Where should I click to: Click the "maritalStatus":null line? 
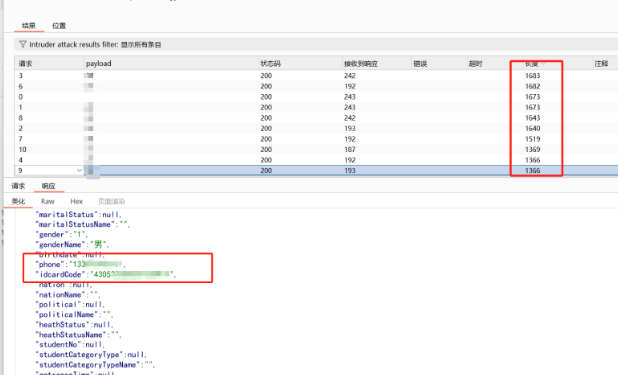point(79,215)
